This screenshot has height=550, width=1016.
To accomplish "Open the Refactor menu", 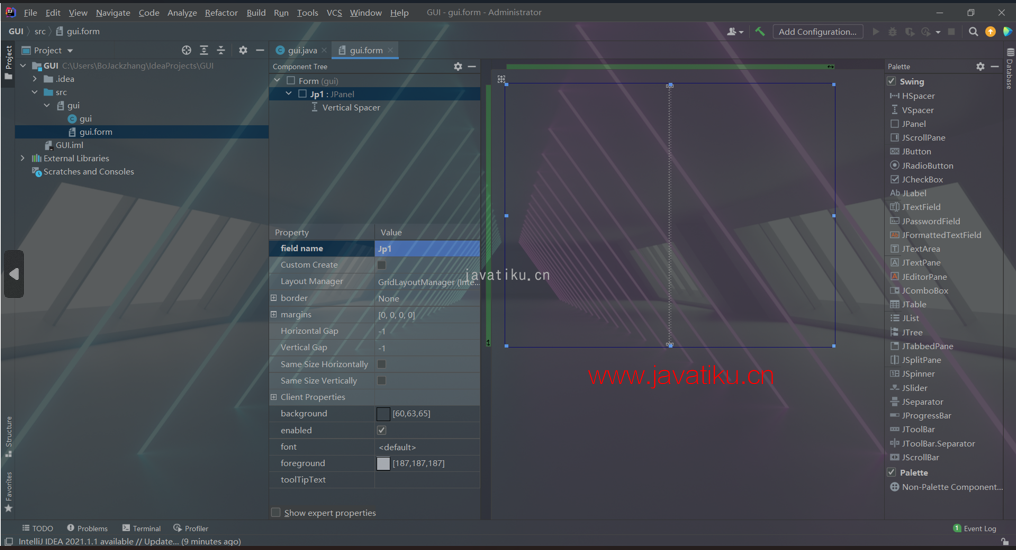I will (x=221, y=13).
